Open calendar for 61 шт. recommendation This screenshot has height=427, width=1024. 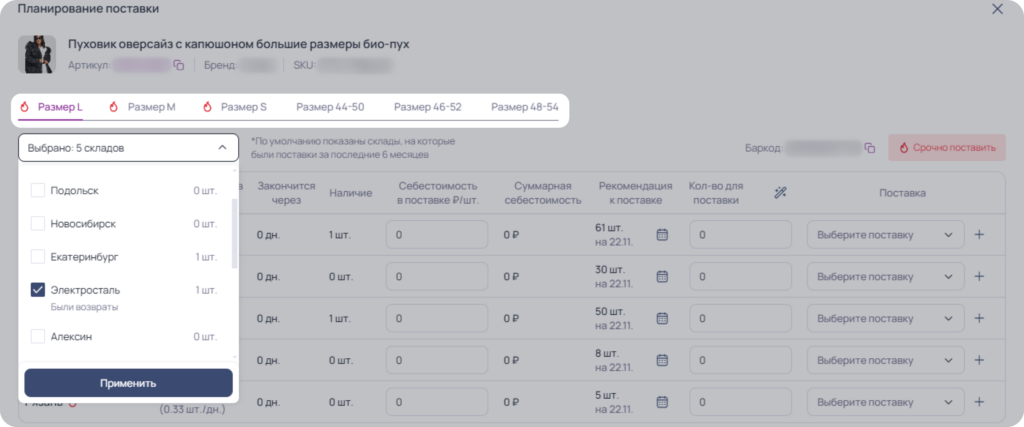click(662, 234)
